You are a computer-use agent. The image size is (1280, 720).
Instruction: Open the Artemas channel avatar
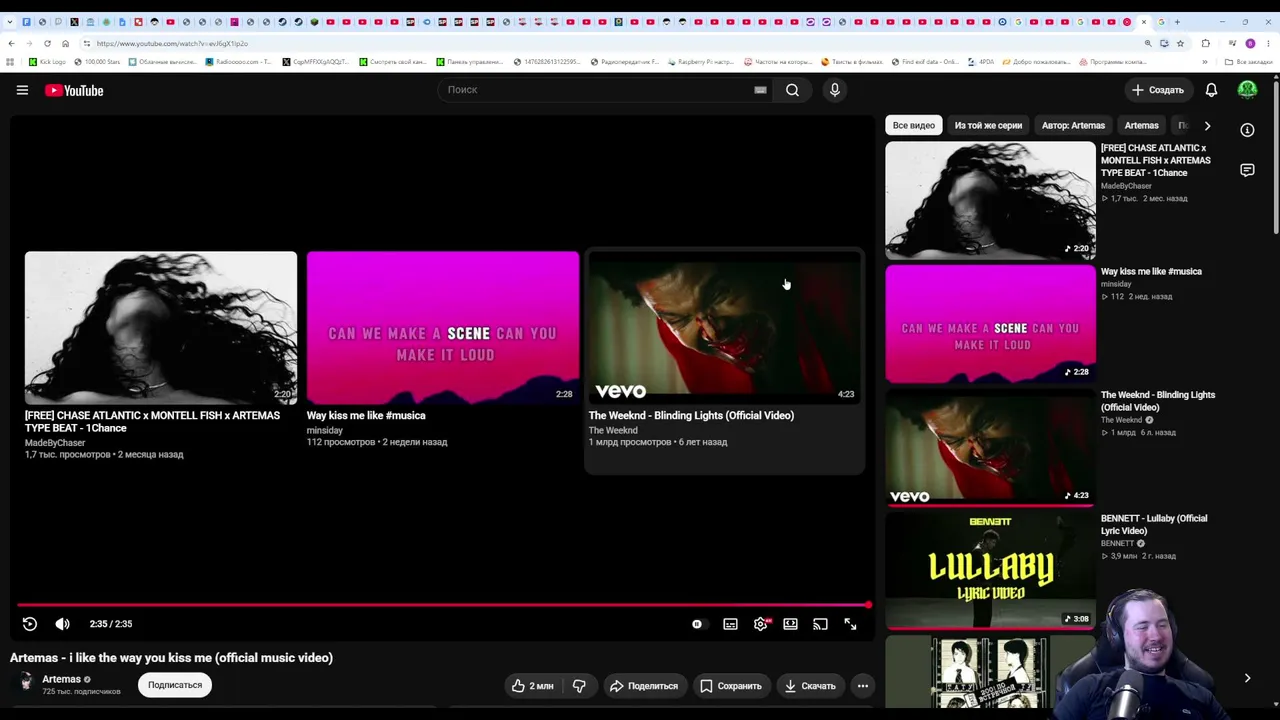[x=26, y=684]
